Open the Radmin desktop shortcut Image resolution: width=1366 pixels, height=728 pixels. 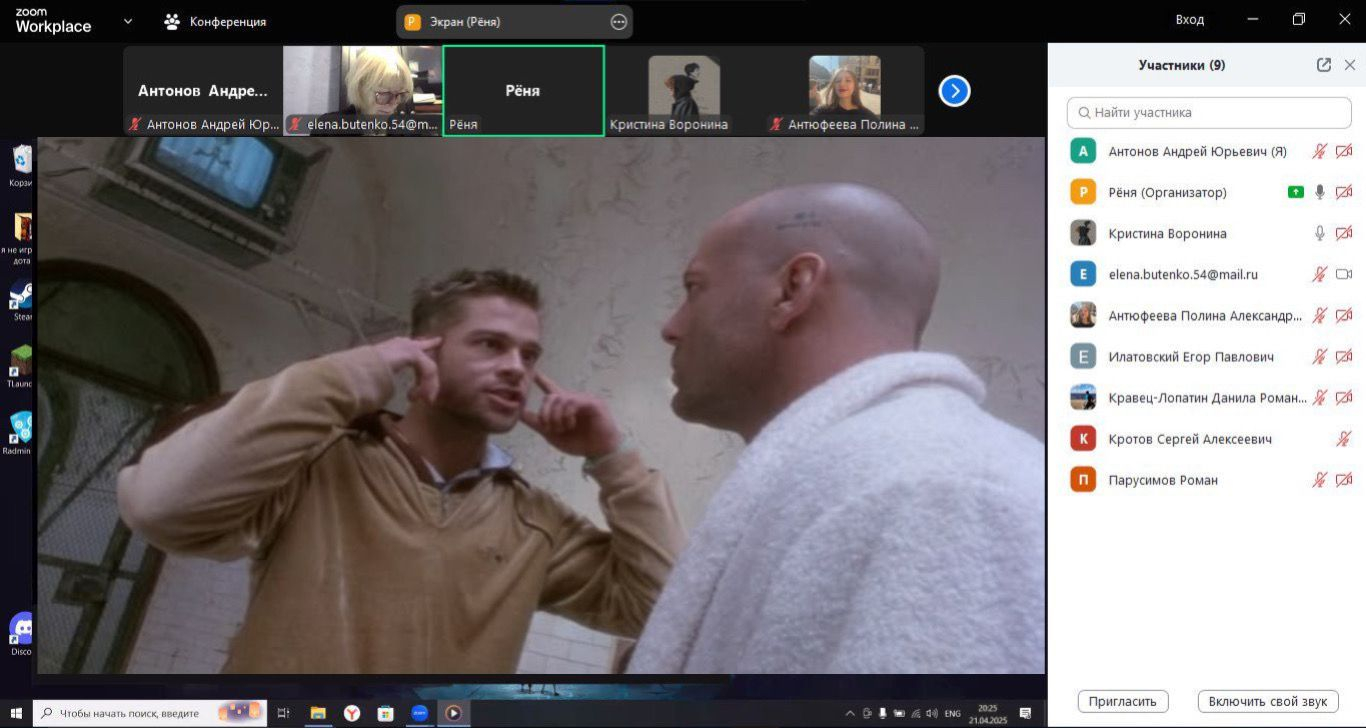tap(20, 432)
